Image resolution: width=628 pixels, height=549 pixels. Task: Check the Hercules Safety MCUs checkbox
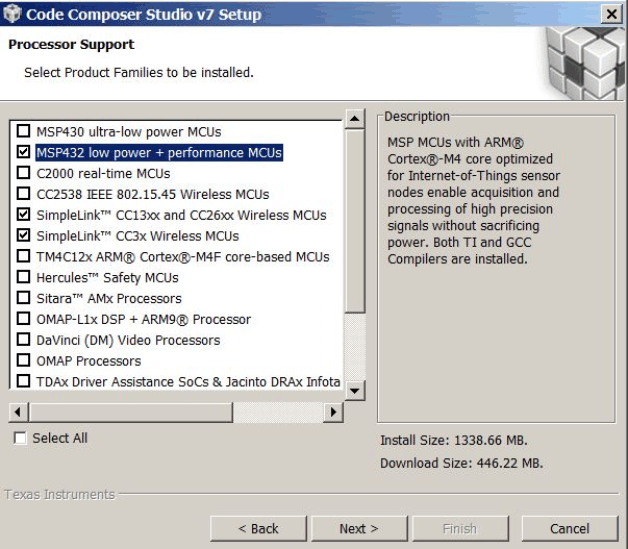coord(23,276)
